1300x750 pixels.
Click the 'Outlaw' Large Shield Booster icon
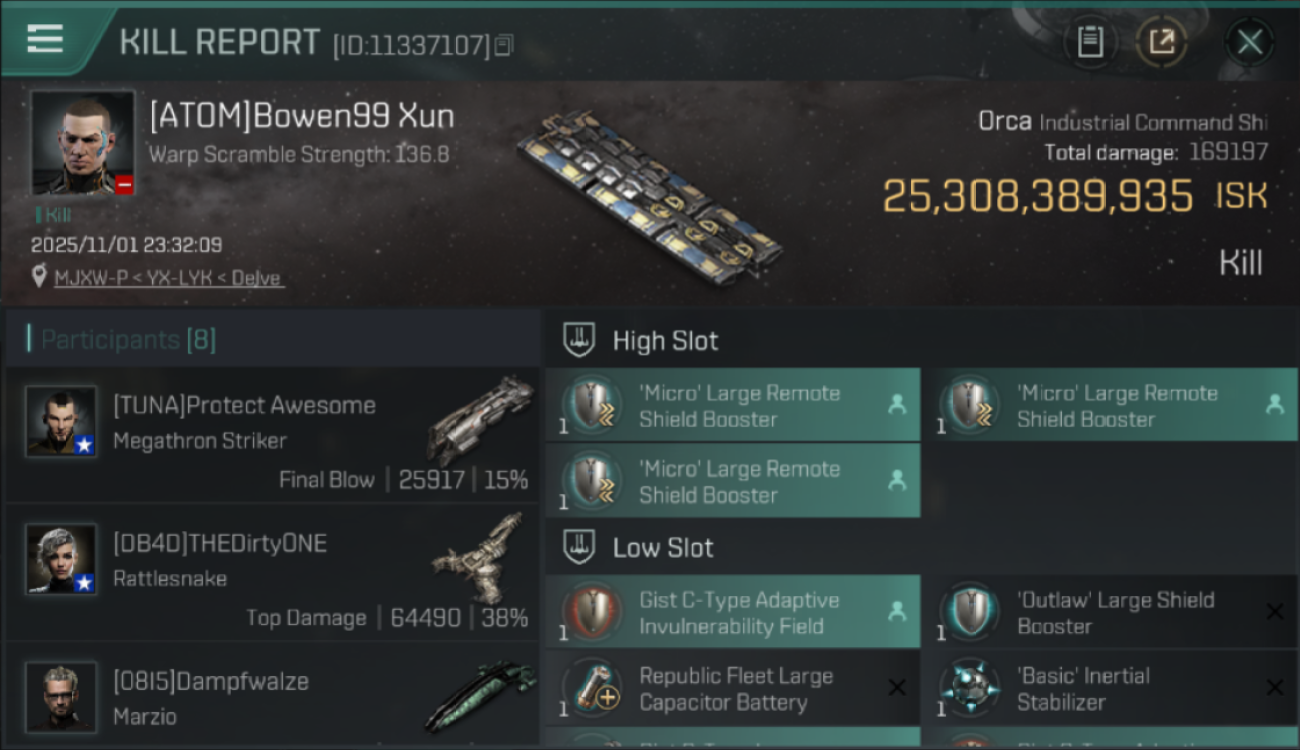point(969,613)
